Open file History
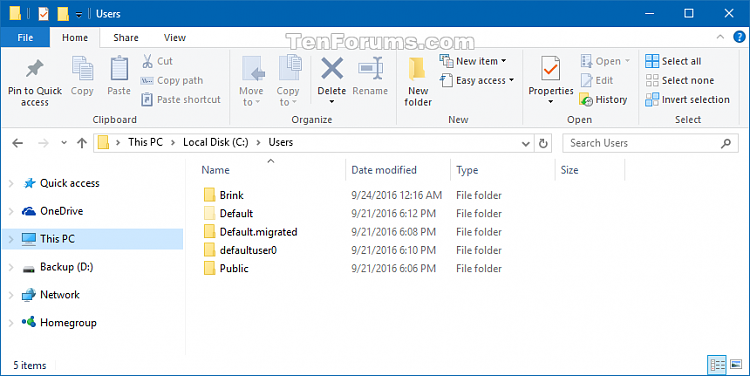The height and width of the screenshot is (376, 750). 603,100
